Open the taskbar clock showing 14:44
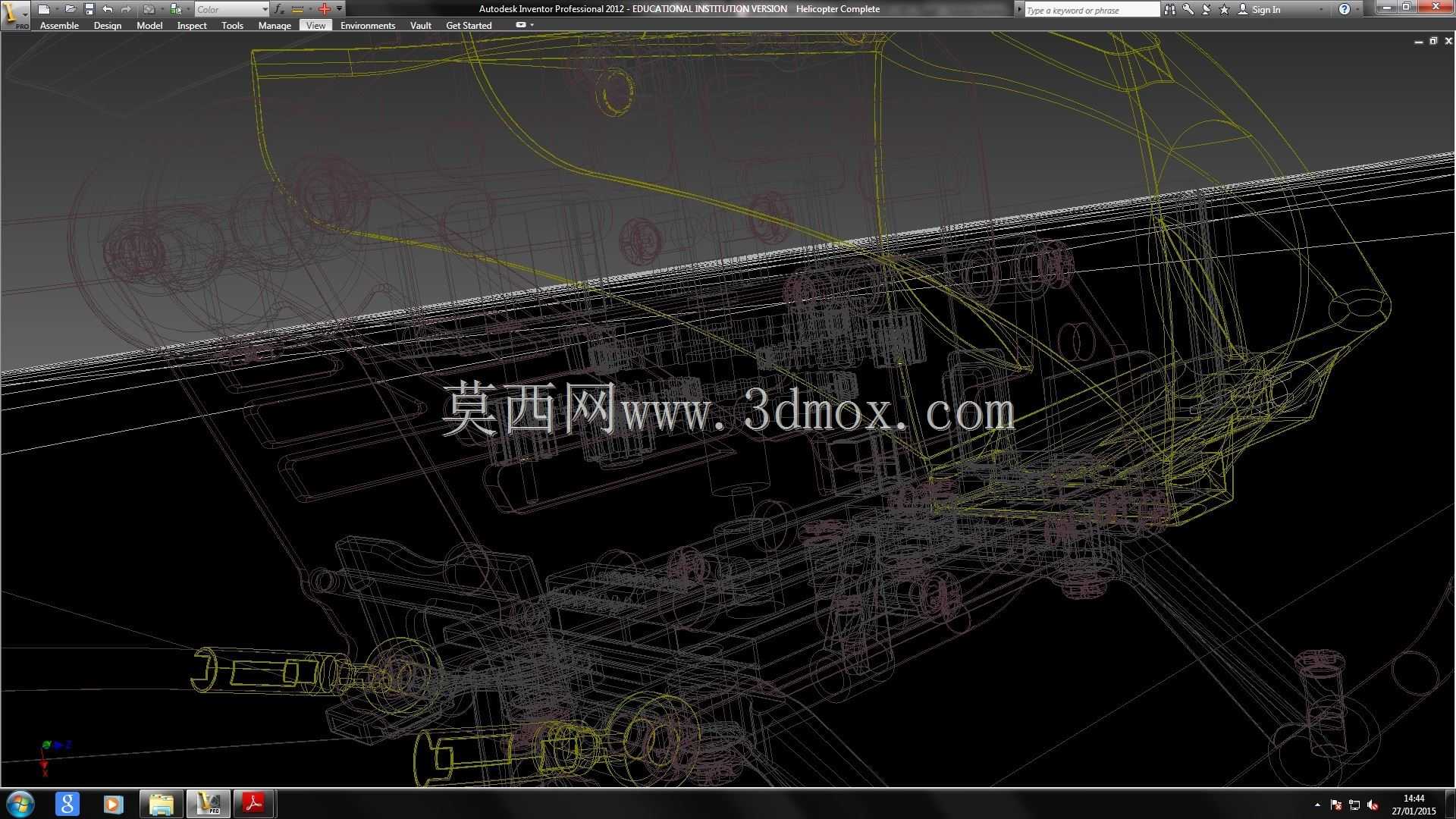 1414,804
